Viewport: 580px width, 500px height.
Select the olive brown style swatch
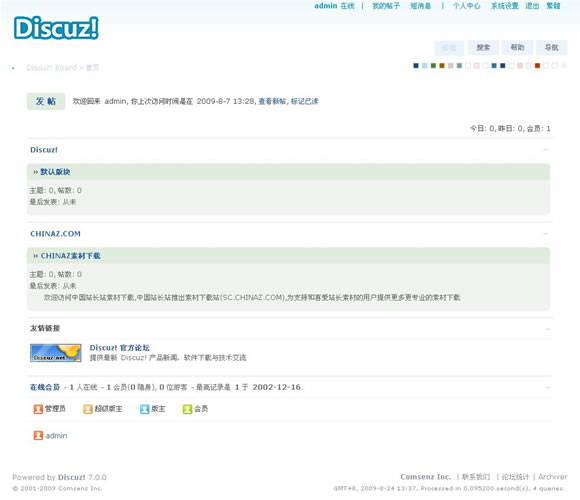(442, 66)
